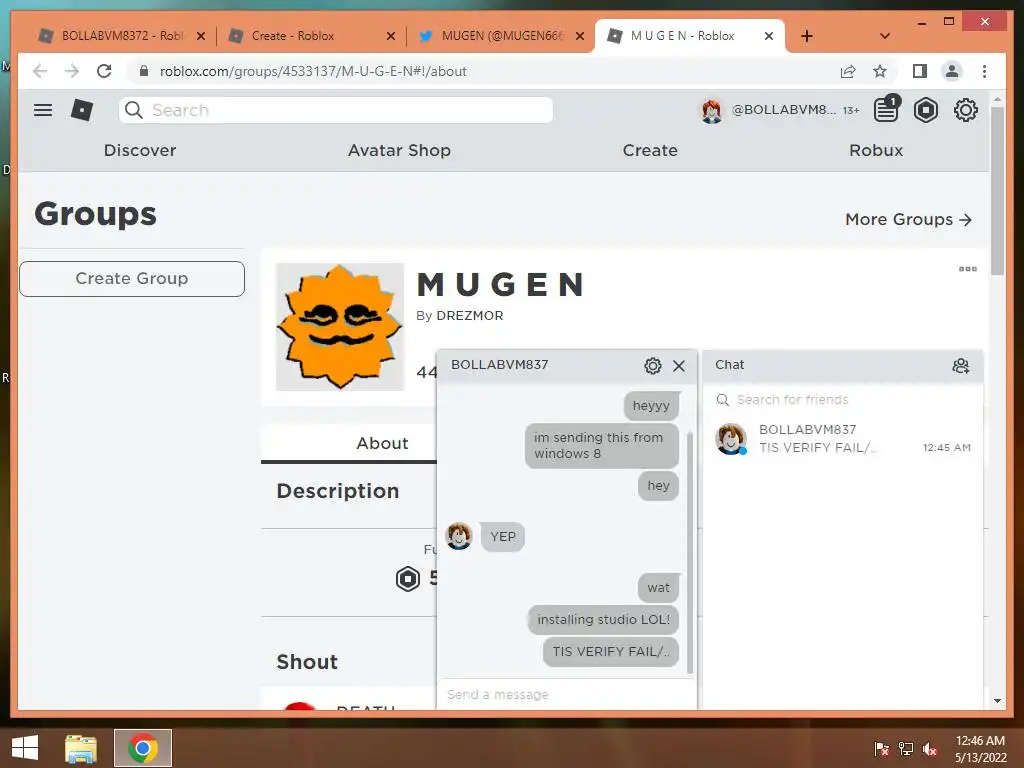This screenshot has width=1024, height=768.
Task: Click the Chrome taskbar icon
Action: coord(143,748)
